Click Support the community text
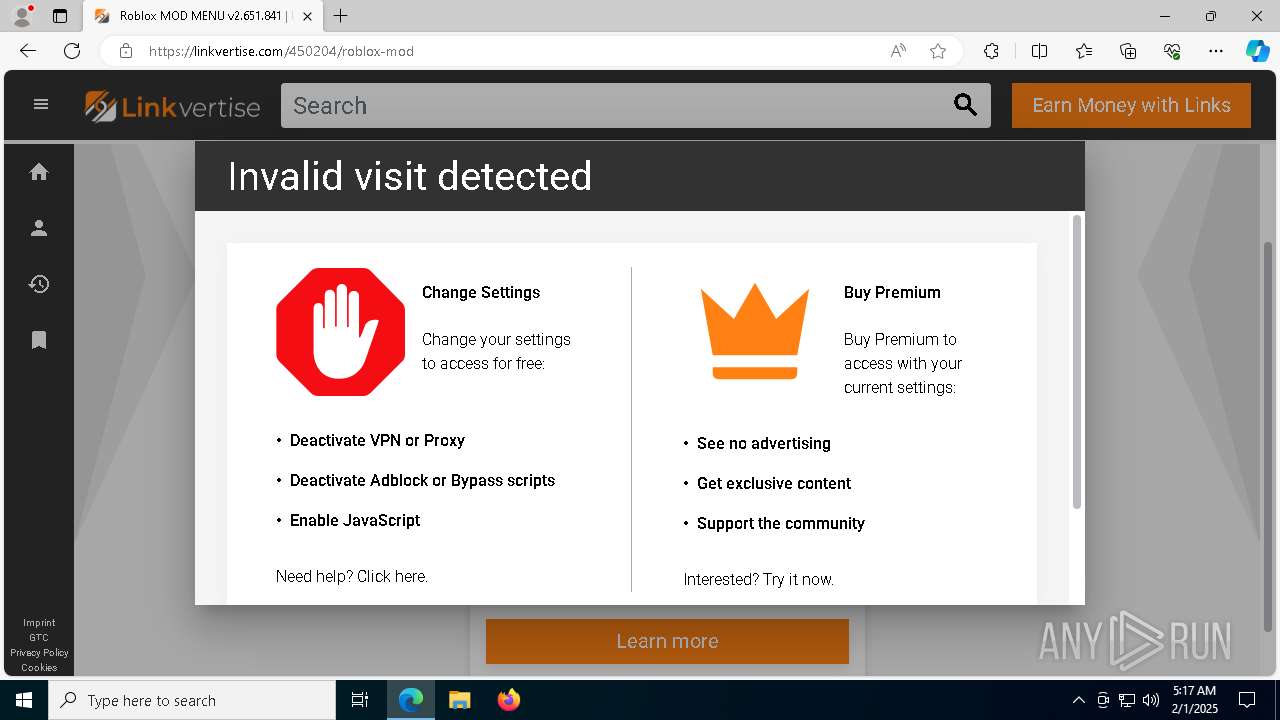Viewport: 1280px width, 720px height. [x=781, y=523]
